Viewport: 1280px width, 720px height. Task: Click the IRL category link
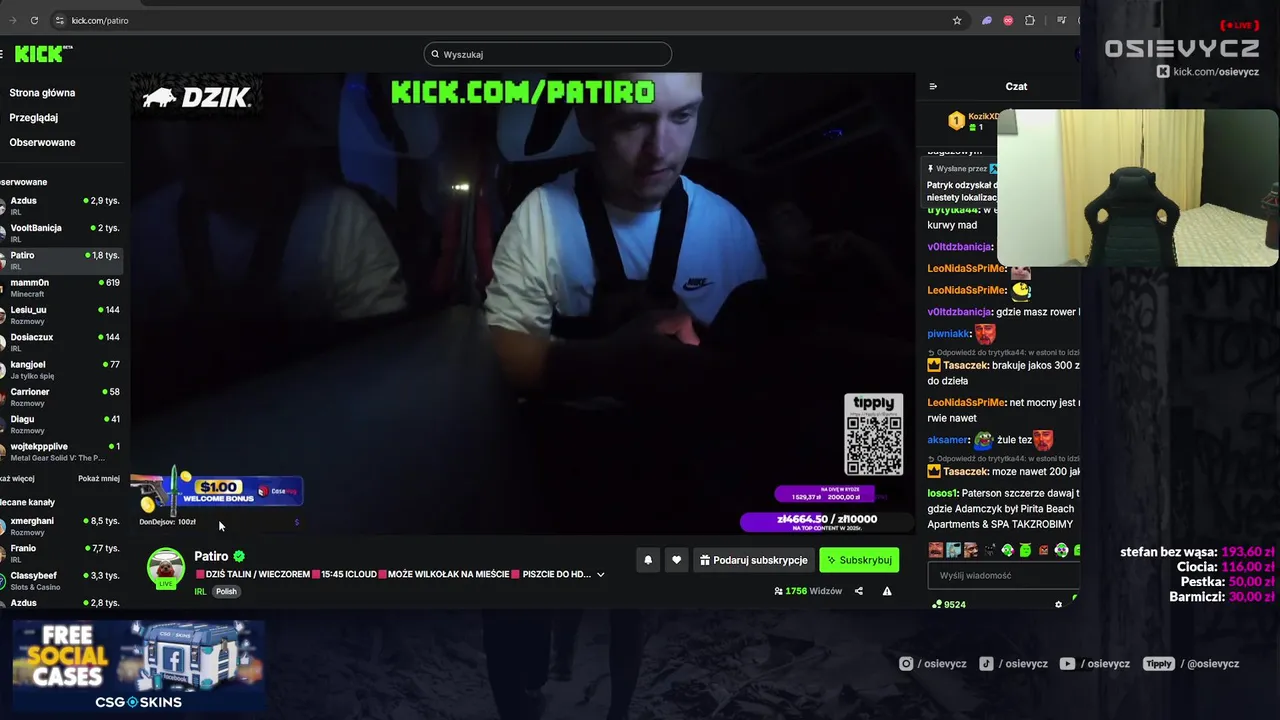pos(200,591)
